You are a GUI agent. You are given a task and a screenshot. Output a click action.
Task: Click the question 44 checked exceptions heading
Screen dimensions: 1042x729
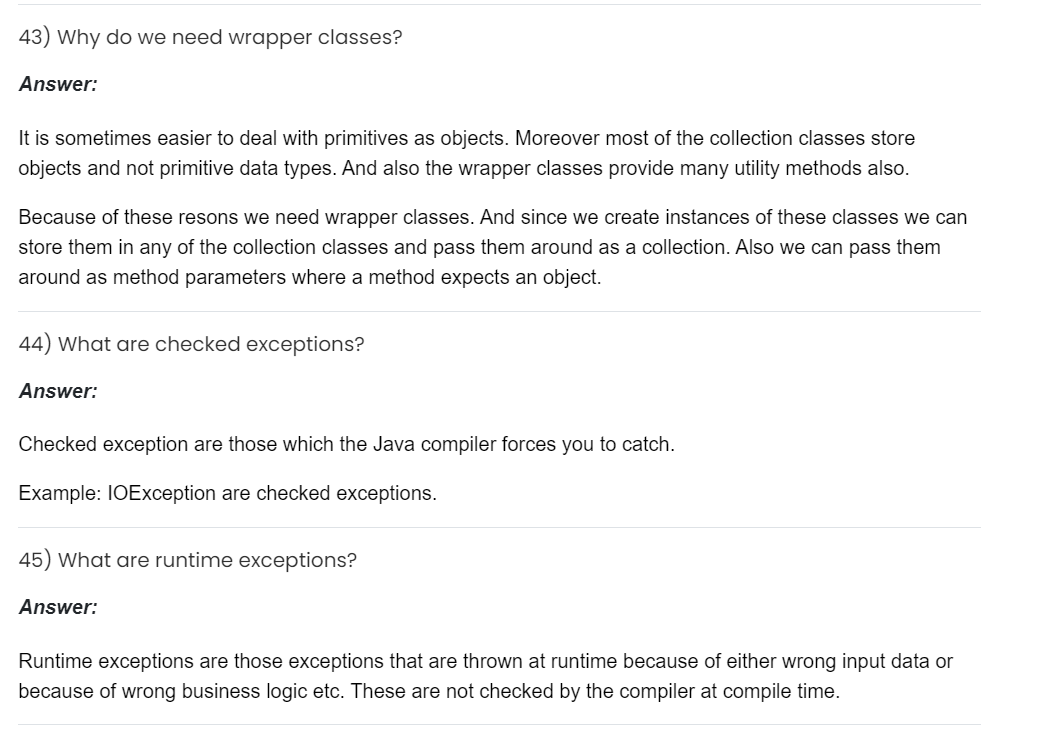point(191,344)
